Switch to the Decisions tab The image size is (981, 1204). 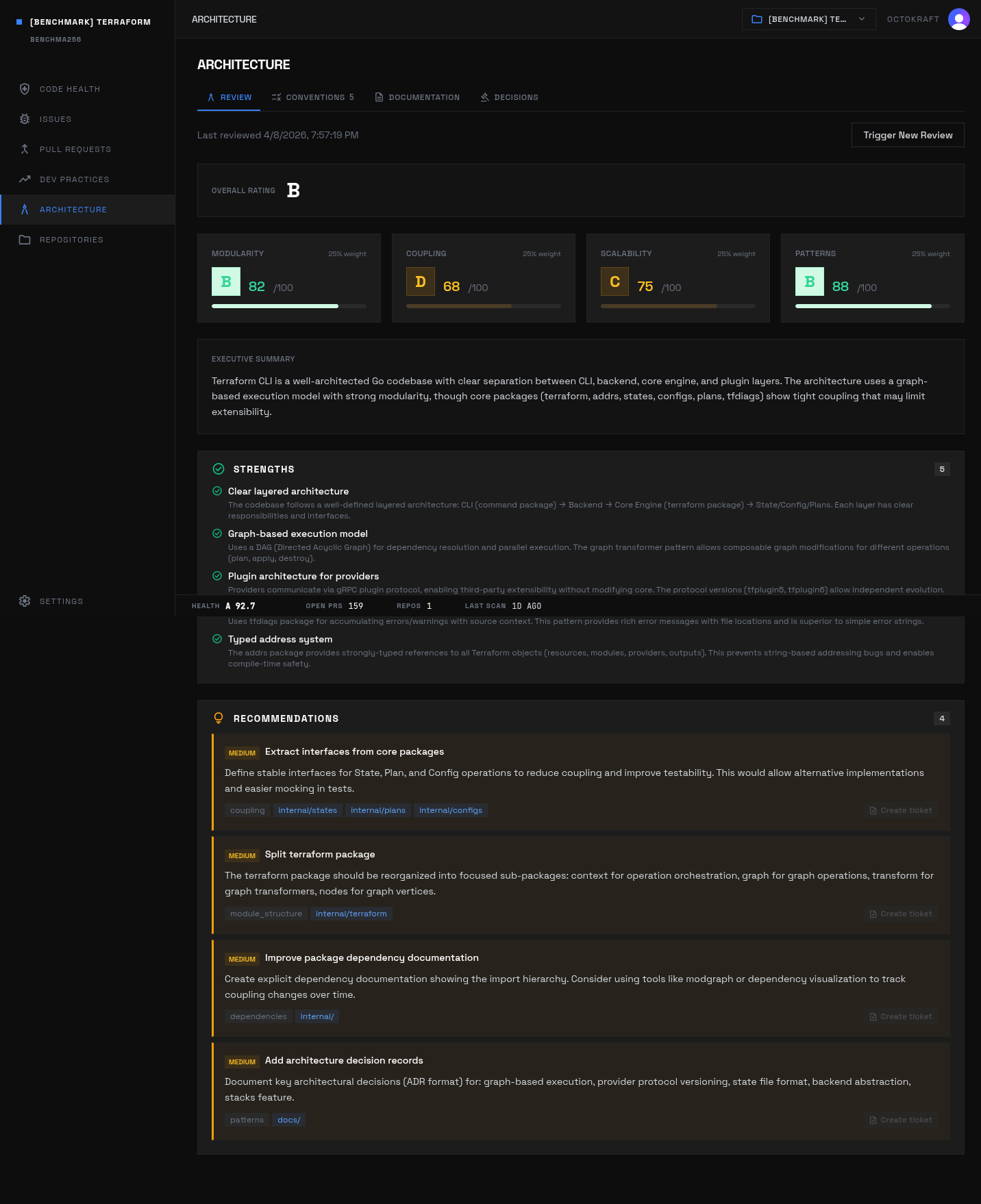point(509,97)
